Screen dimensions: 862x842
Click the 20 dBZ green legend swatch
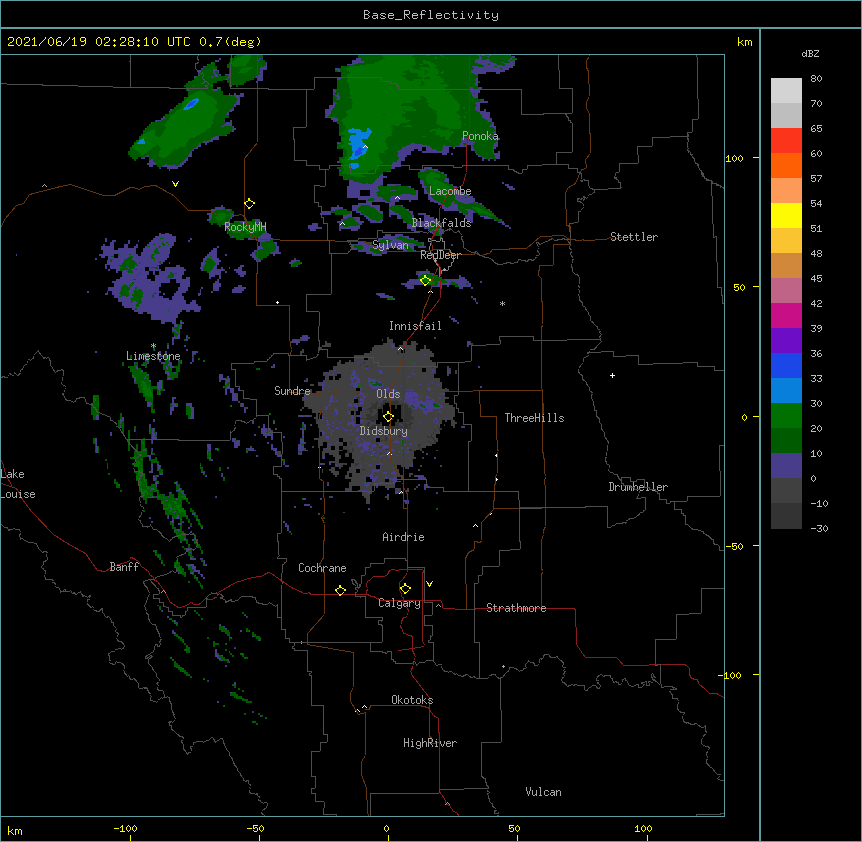pos(786,416)
